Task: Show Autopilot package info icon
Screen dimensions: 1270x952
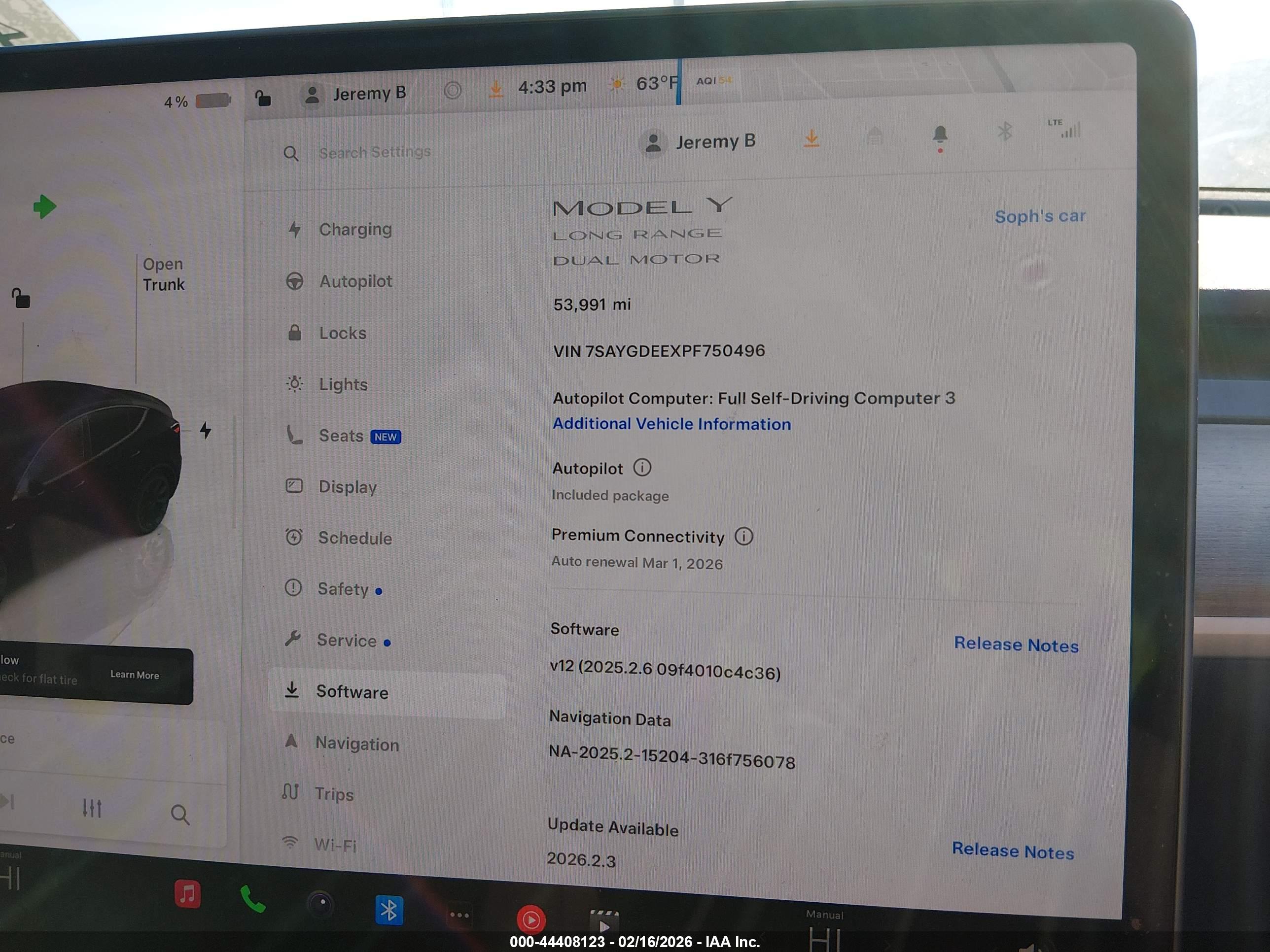Action: pyautogui.click(x=642, y=468)
